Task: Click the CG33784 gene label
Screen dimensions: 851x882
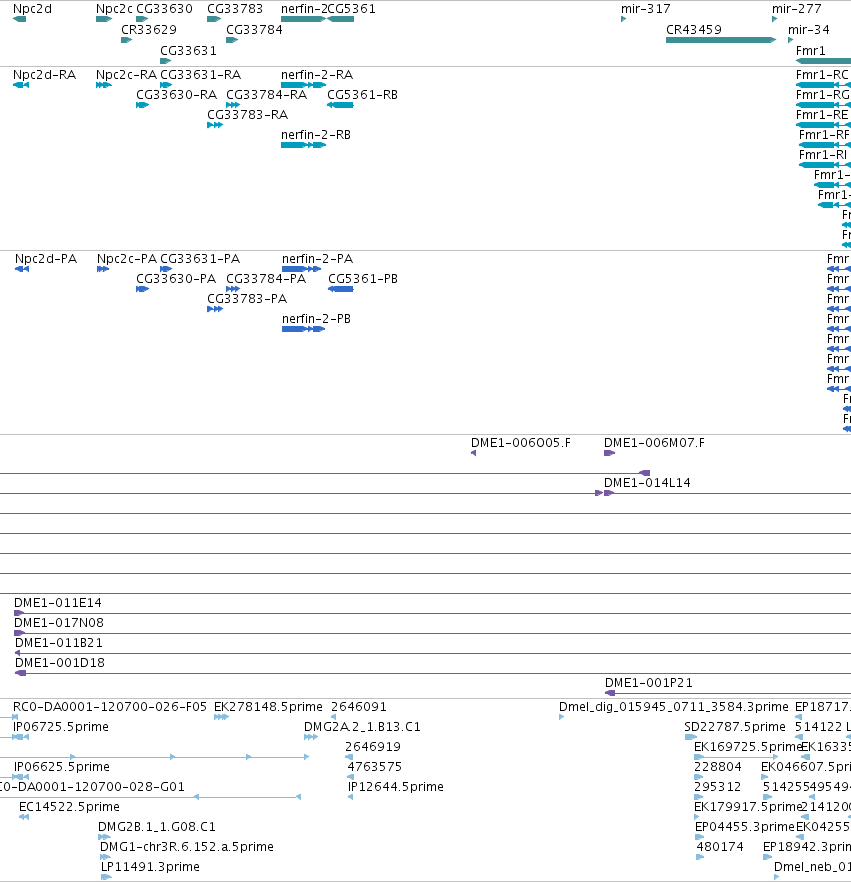Action: click(254, 30)
